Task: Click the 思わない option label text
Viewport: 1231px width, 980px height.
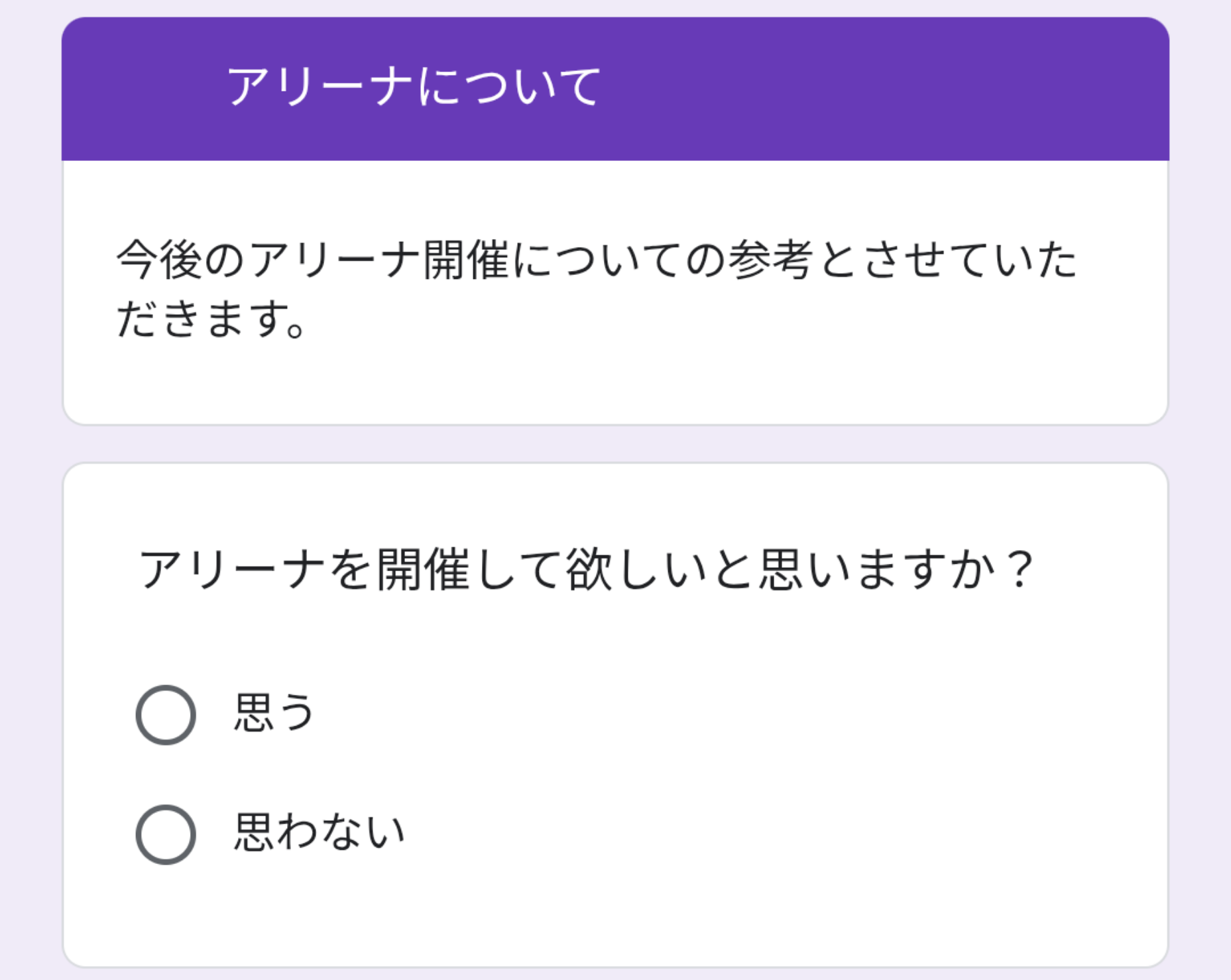Action: (320, 832)
